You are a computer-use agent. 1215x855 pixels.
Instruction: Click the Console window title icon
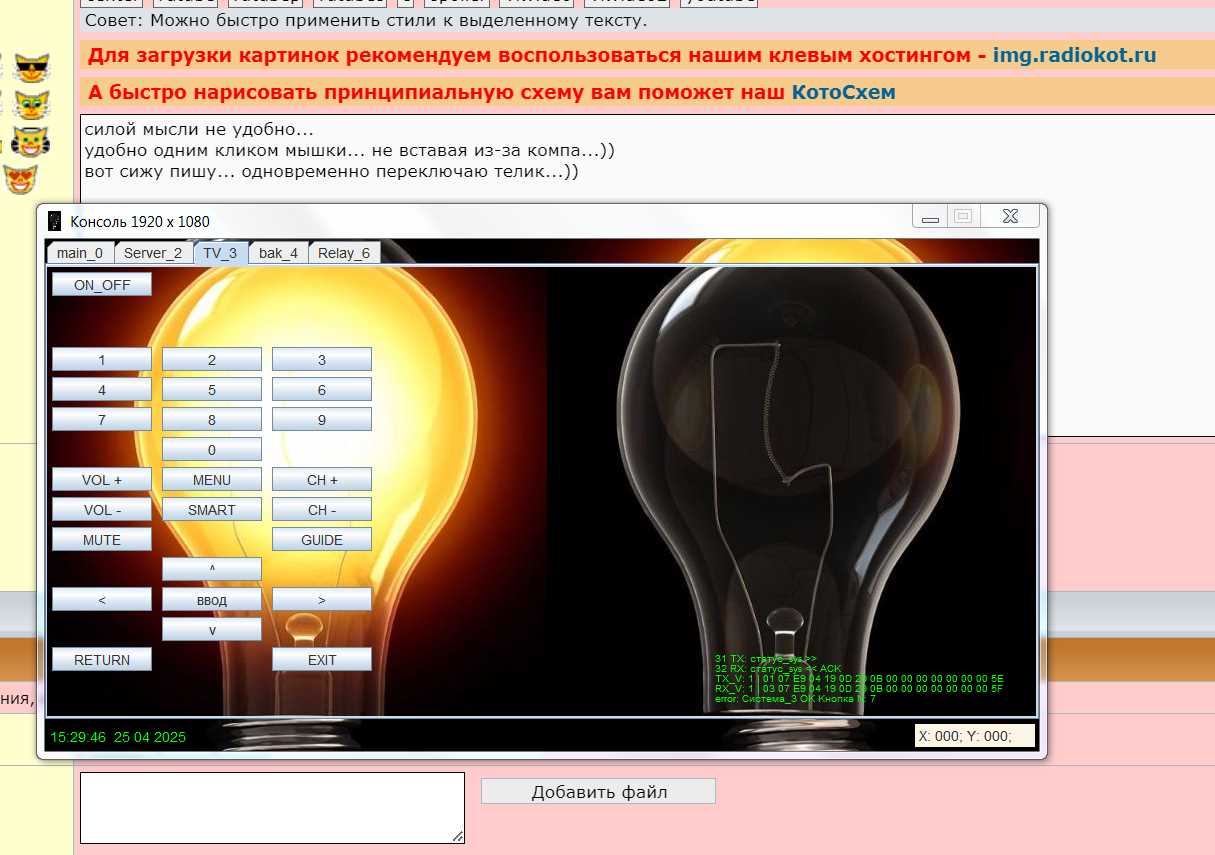(55, 221)
